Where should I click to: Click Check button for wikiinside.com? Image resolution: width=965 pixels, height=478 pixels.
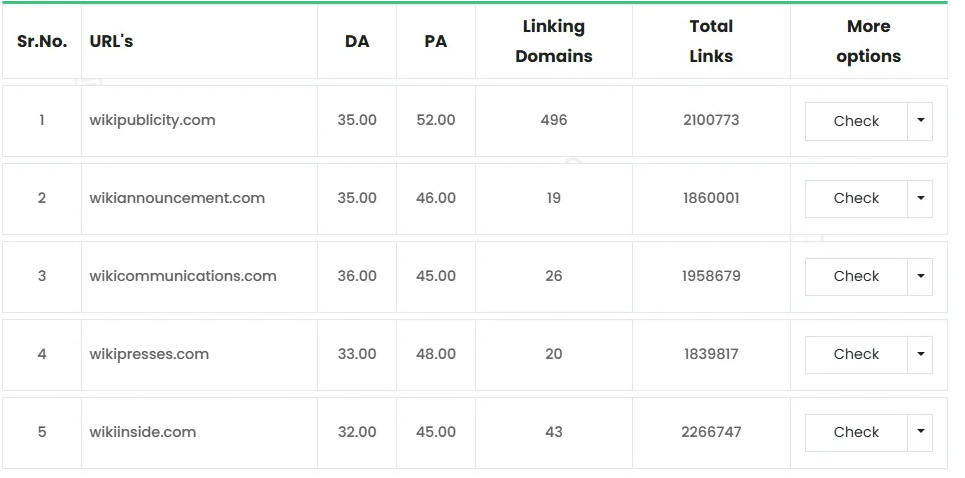click(x=856, y=432)
